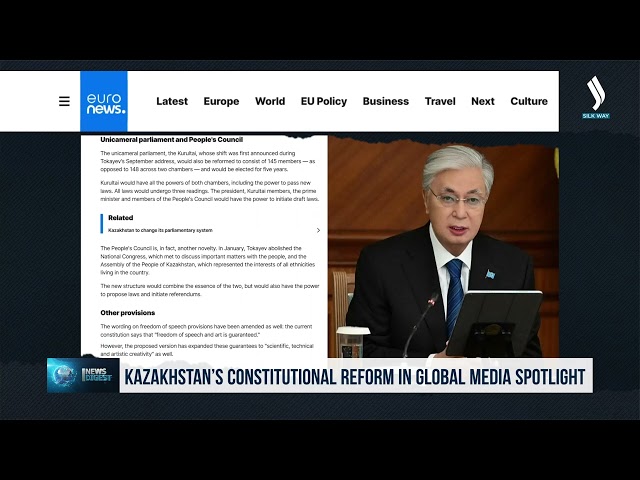Viewport: 640px width, 480px height.
Task: Click the Next nav item
Action: (483, 101)
